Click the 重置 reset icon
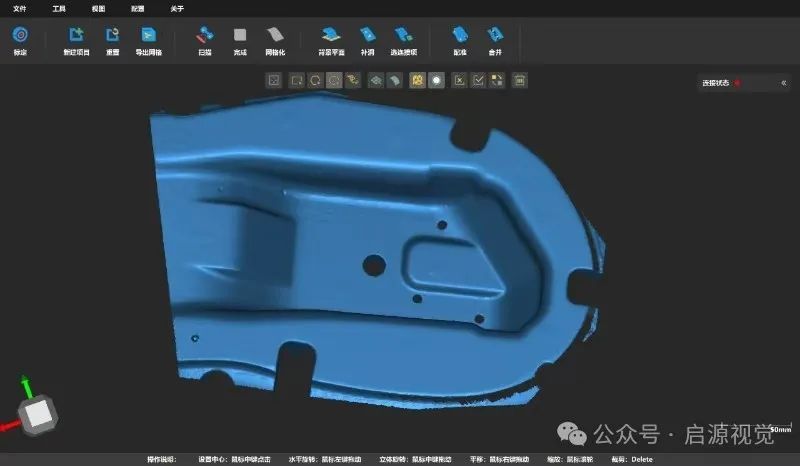The image size is (800, 466). coord(112,37)
